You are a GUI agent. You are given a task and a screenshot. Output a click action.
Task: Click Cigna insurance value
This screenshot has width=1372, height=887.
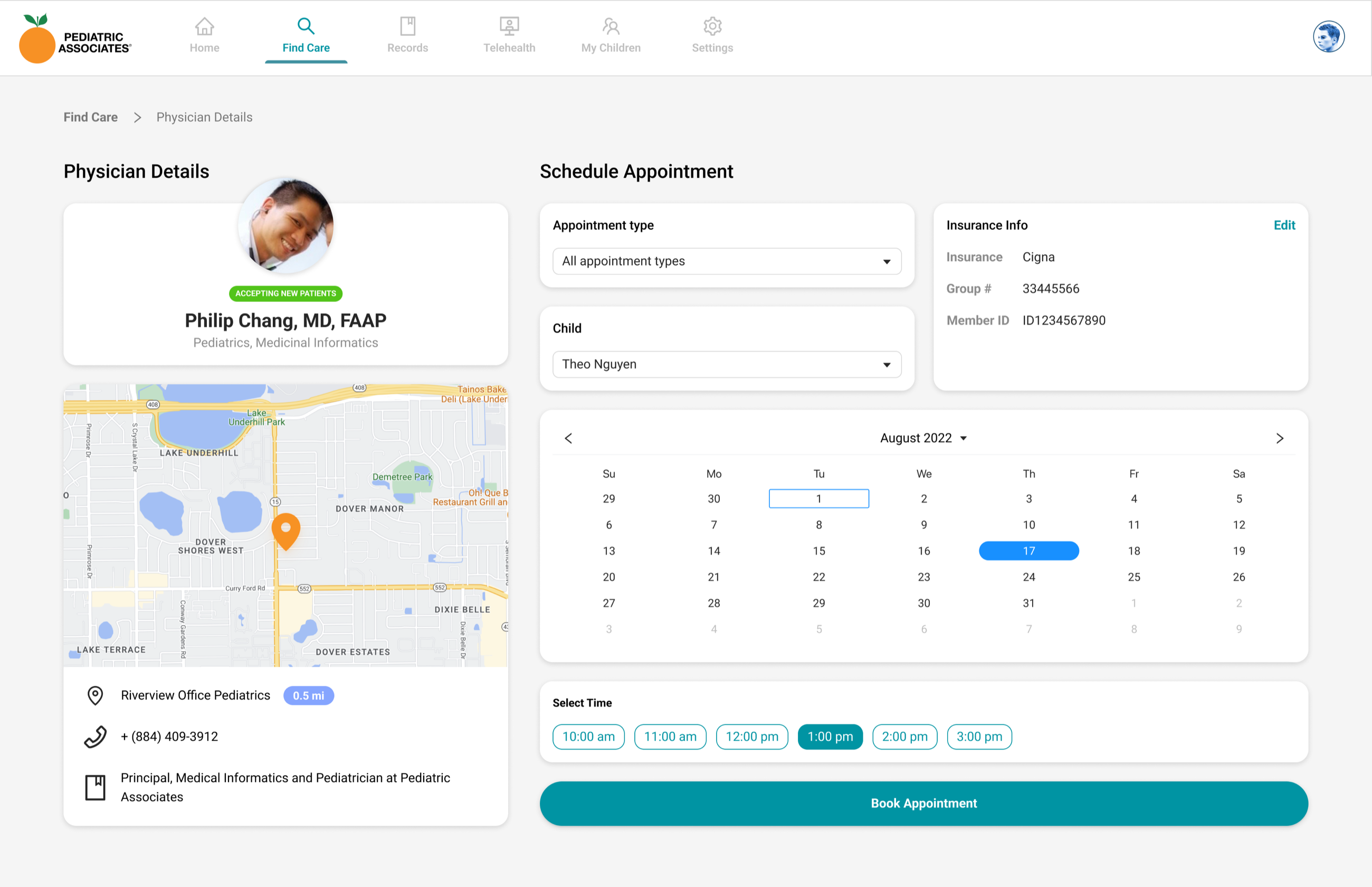(1038, 257)
